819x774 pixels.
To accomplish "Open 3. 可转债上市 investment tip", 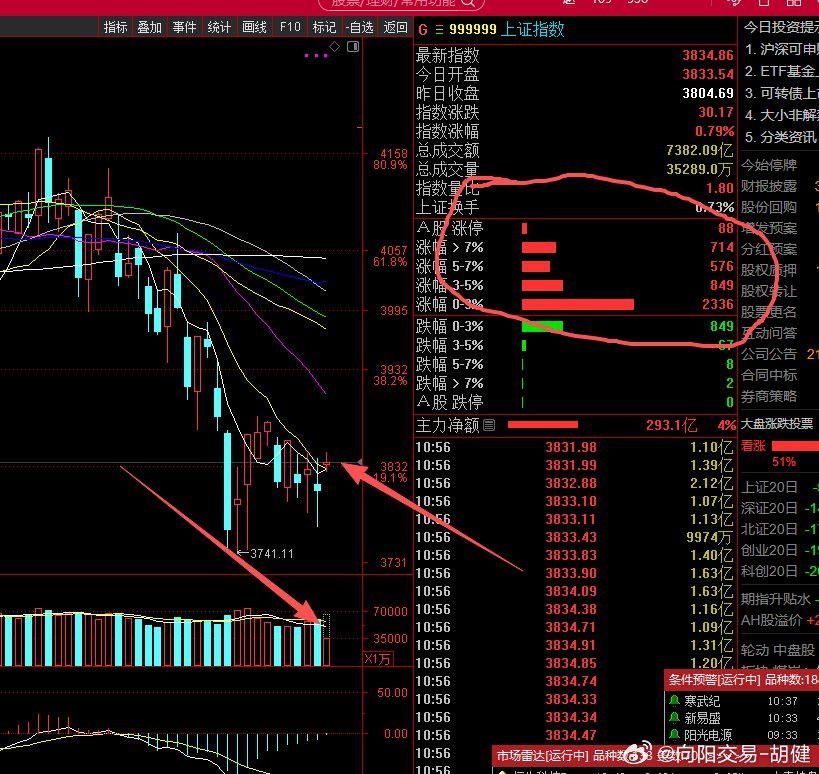I will (x=781, y=93).
